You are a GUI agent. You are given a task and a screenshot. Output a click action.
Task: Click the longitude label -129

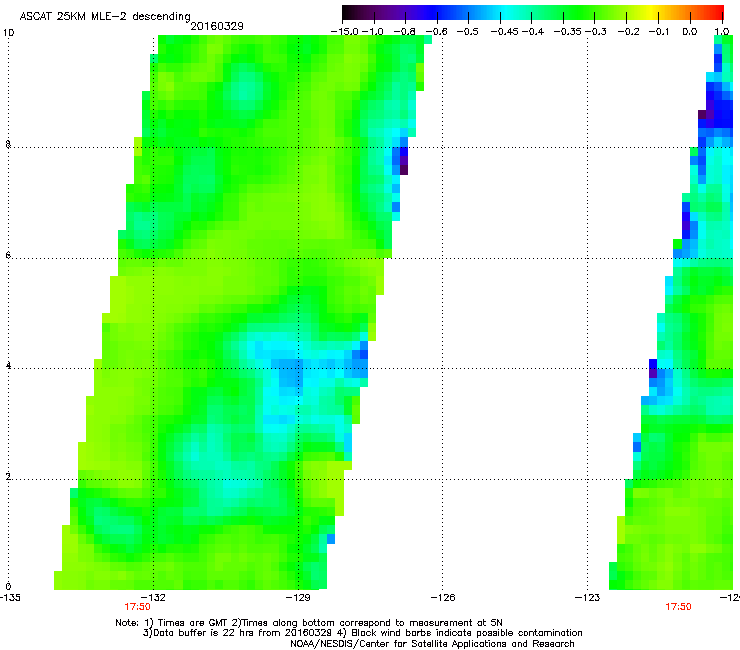coord(299,598)
